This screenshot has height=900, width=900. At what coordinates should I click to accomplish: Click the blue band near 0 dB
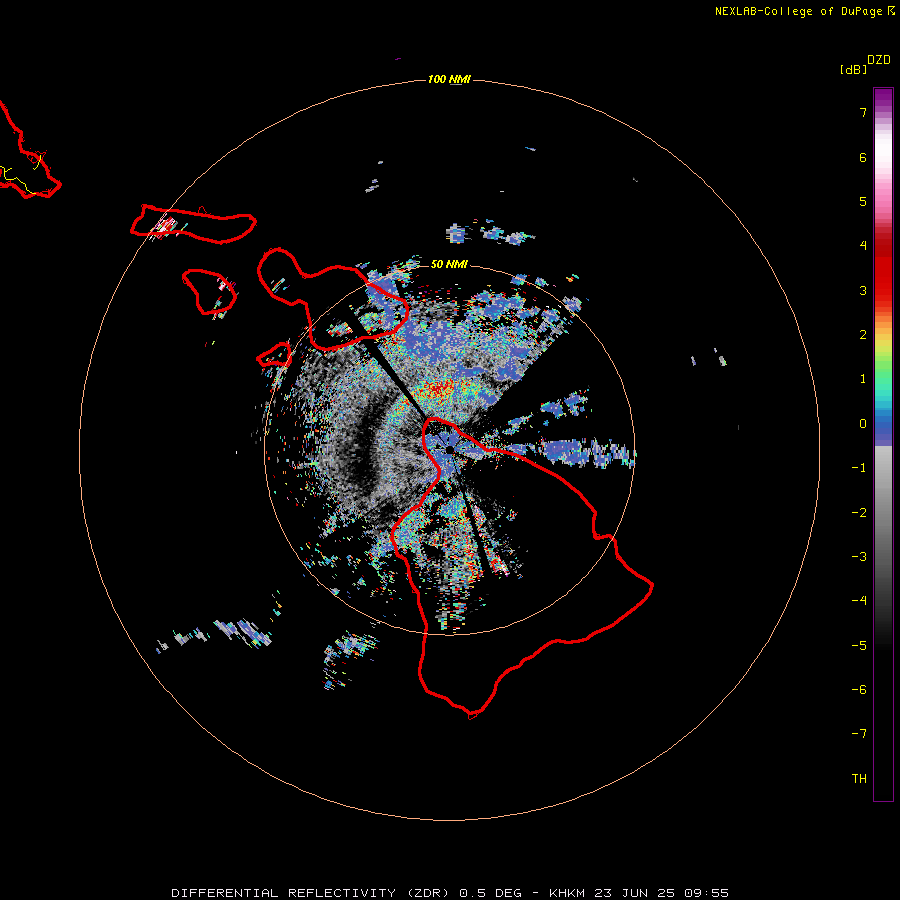(x=883, y=429)
